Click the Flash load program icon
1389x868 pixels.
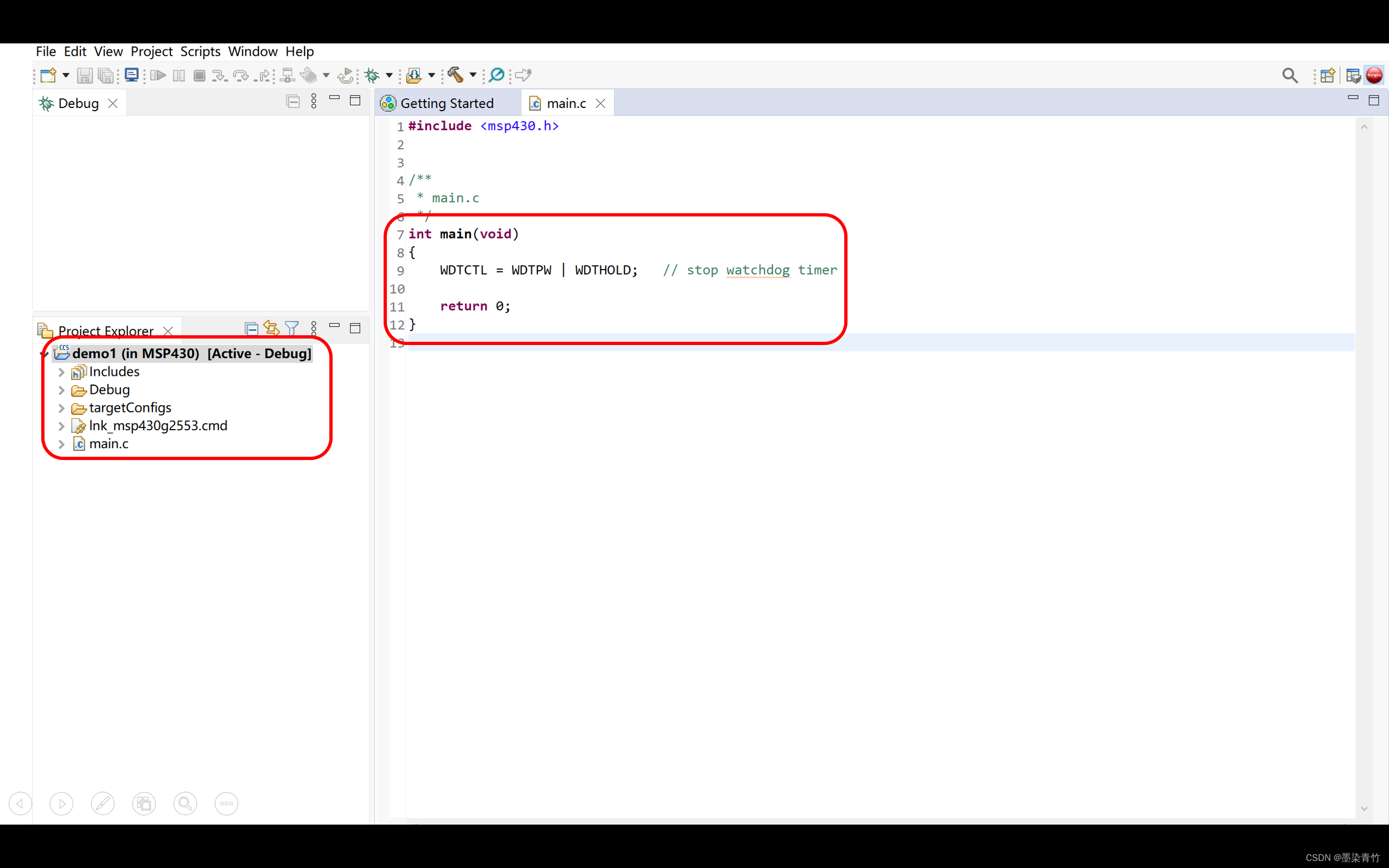coord(414,75)
